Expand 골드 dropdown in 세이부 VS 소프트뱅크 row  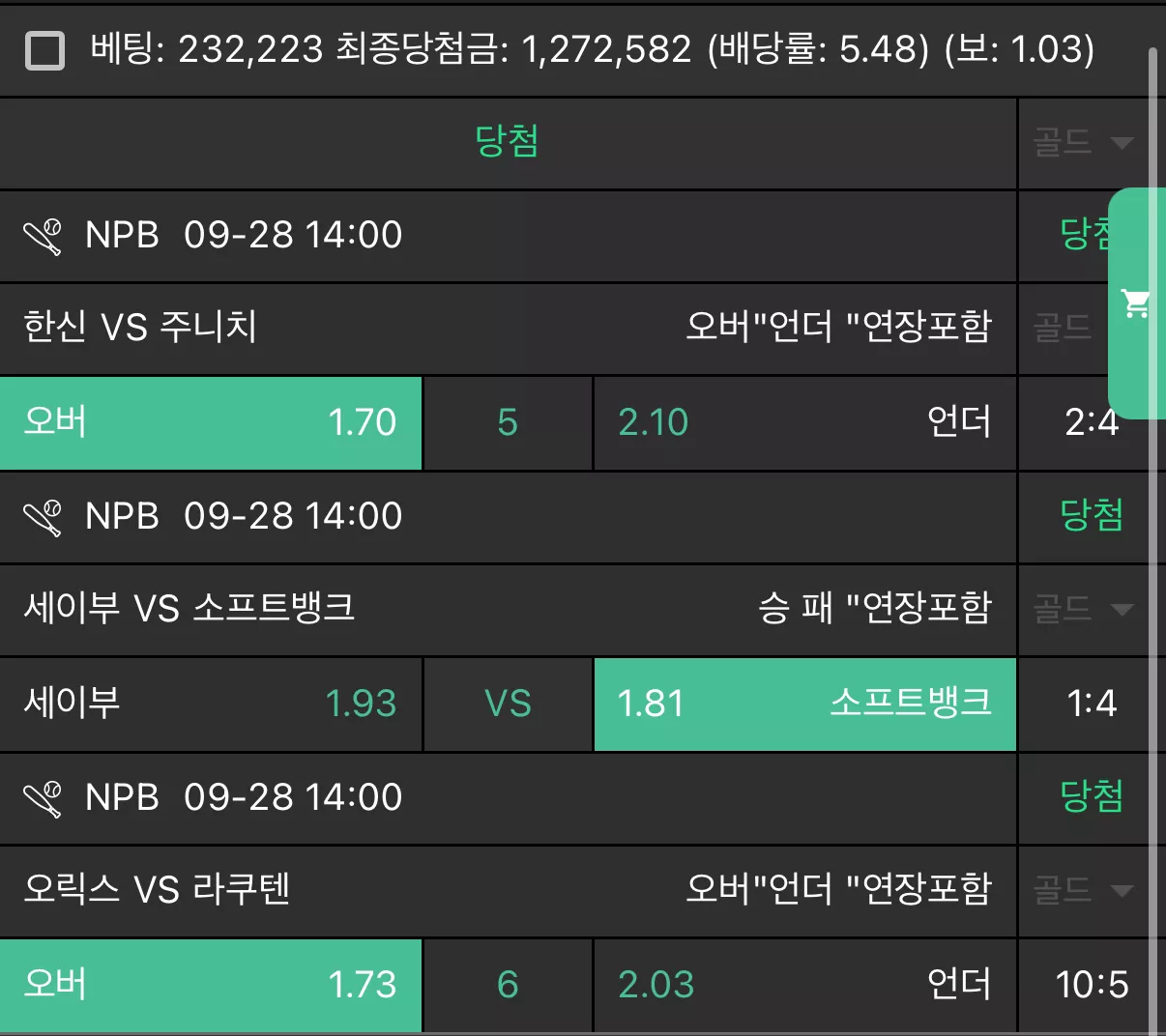[x=1083, y=609]
